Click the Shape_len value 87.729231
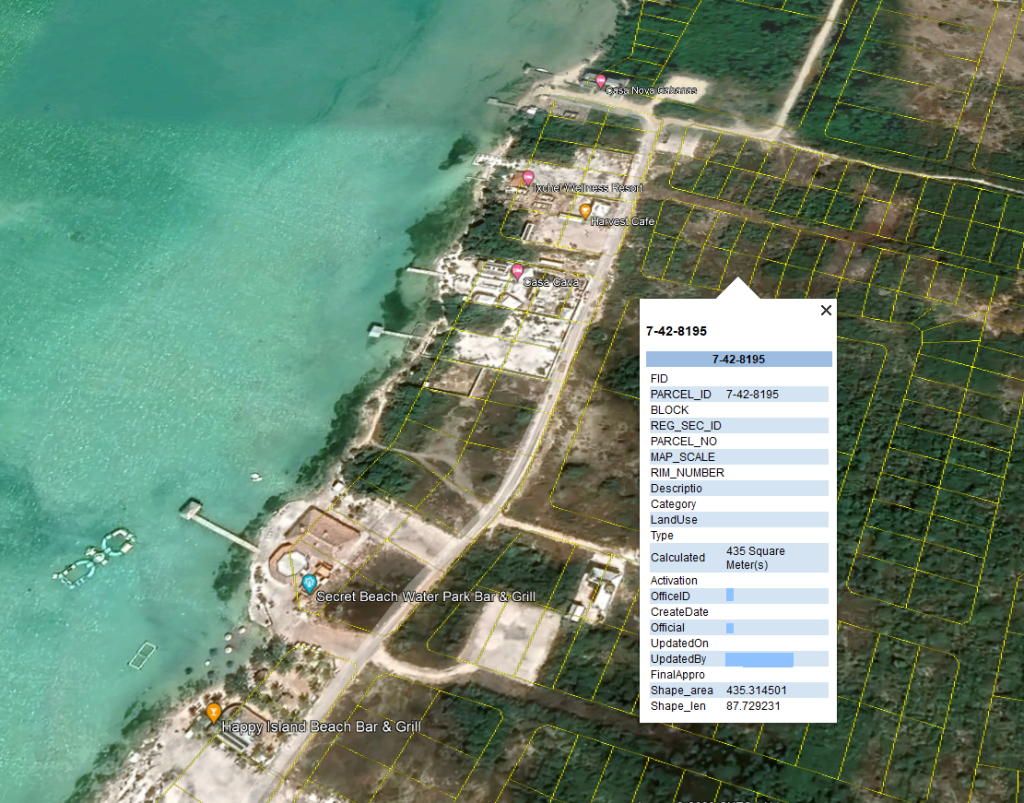 (753, 707)
